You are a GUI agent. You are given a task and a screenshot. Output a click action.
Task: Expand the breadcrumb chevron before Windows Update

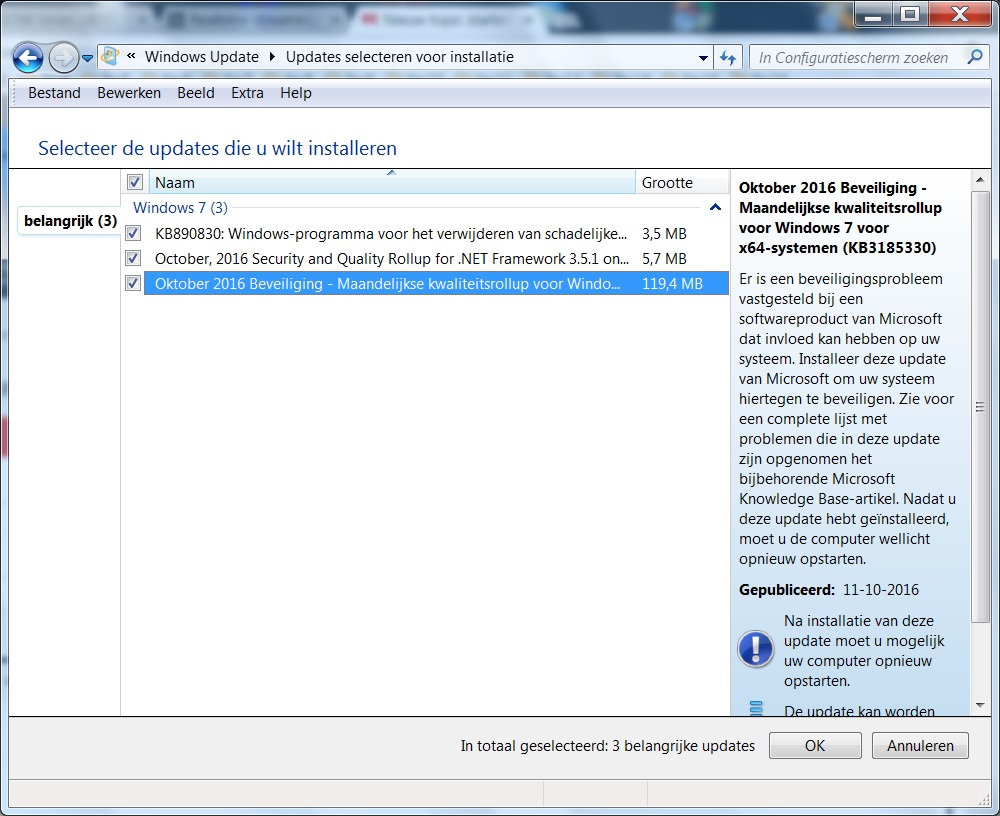pyautogui.click(x=131, y=56)
